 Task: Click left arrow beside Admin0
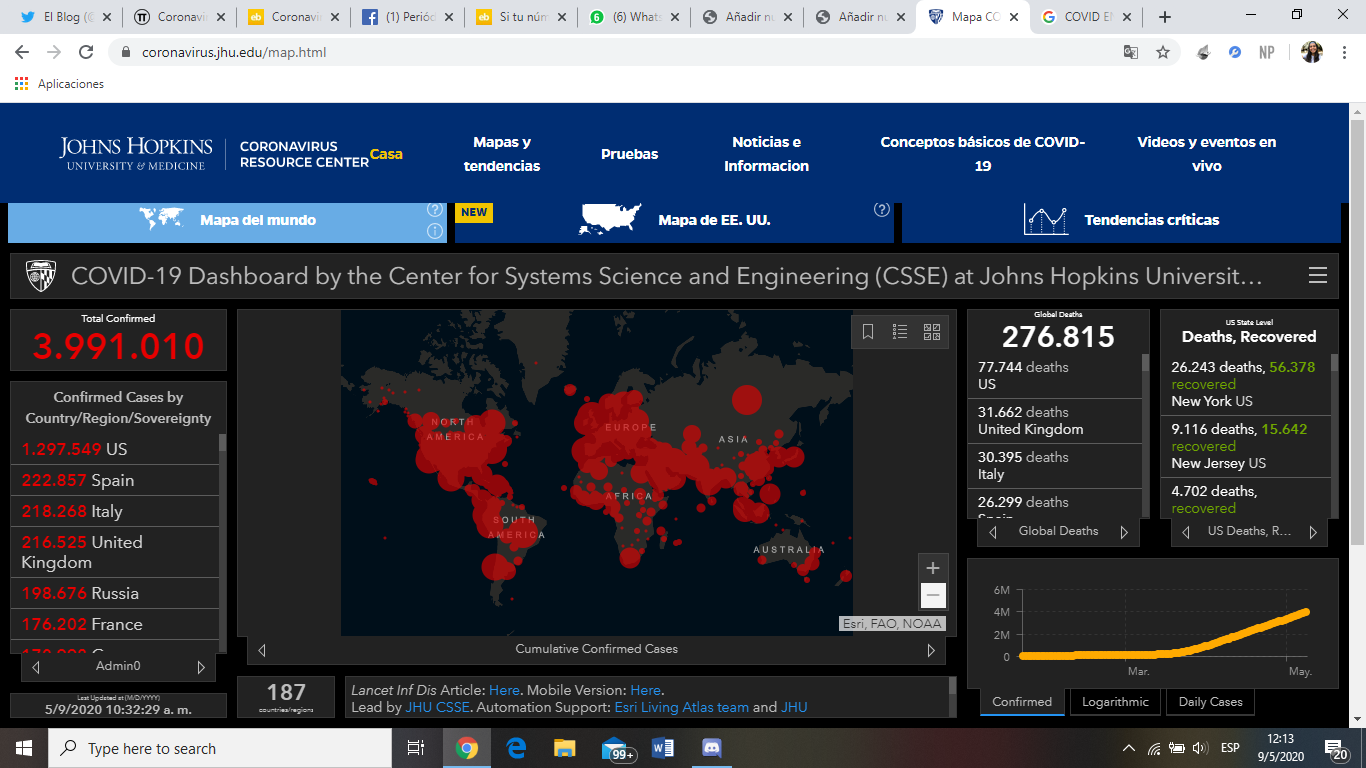(x=36, y=667)
